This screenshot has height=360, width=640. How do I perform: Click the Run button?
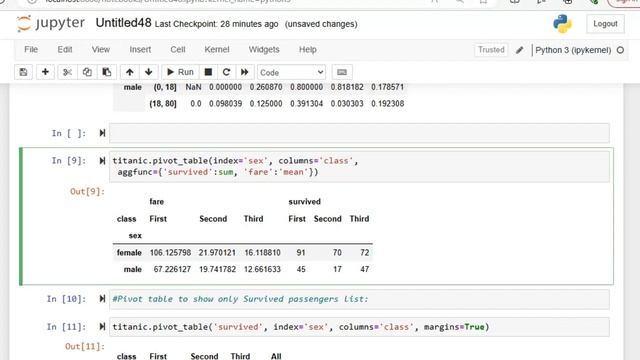[180, 72]
